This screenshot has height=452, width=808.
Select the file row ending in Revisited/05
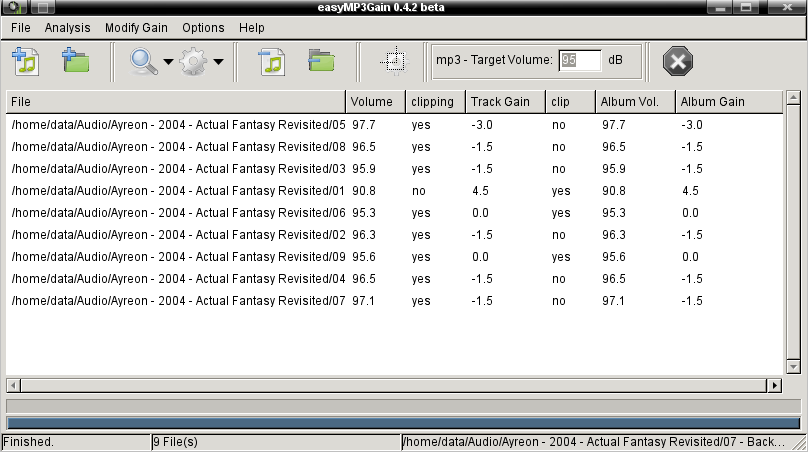coord(394,125)
